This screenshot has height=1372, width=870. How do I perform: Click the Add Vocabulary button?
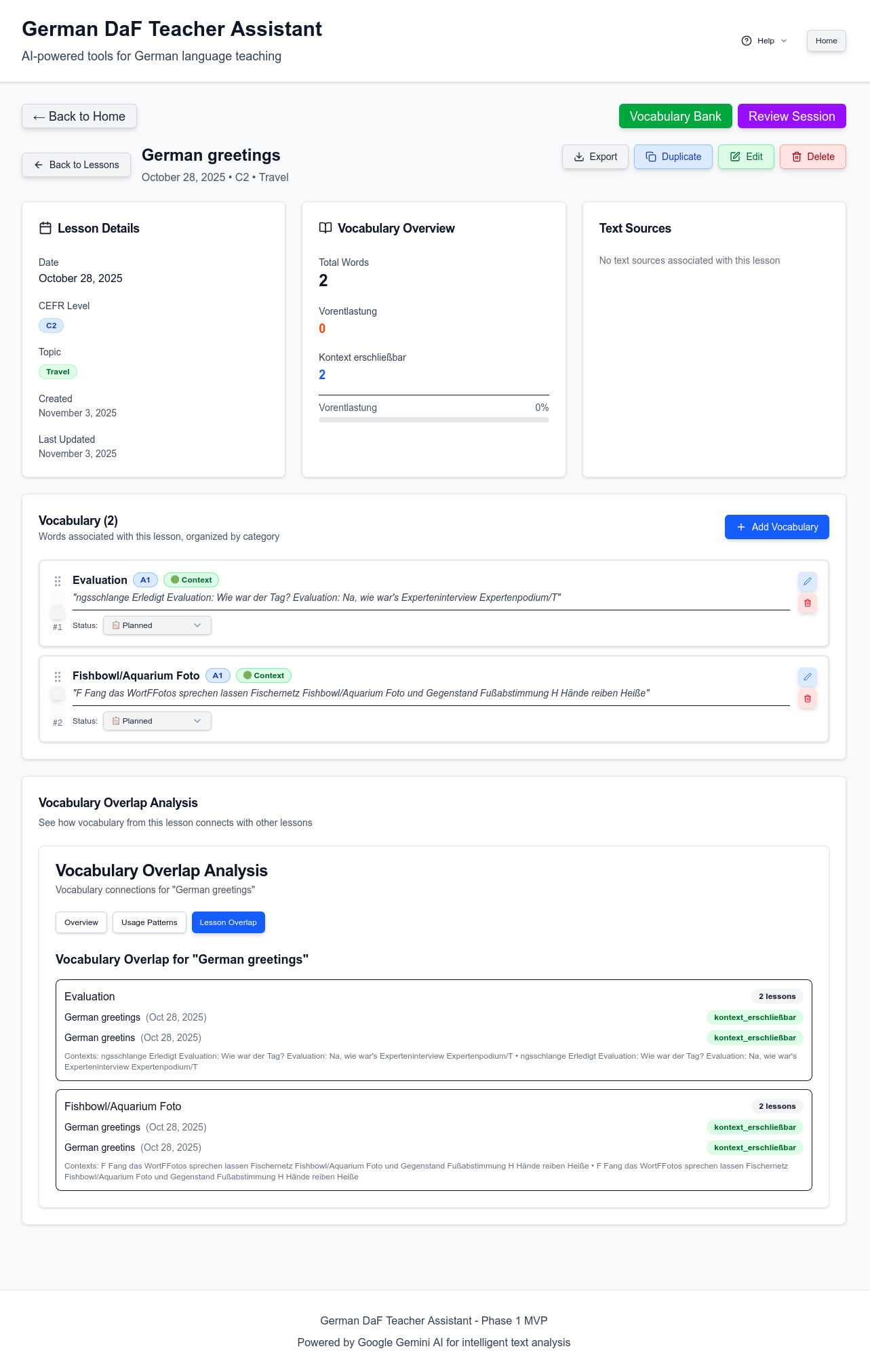click(777, 527)
